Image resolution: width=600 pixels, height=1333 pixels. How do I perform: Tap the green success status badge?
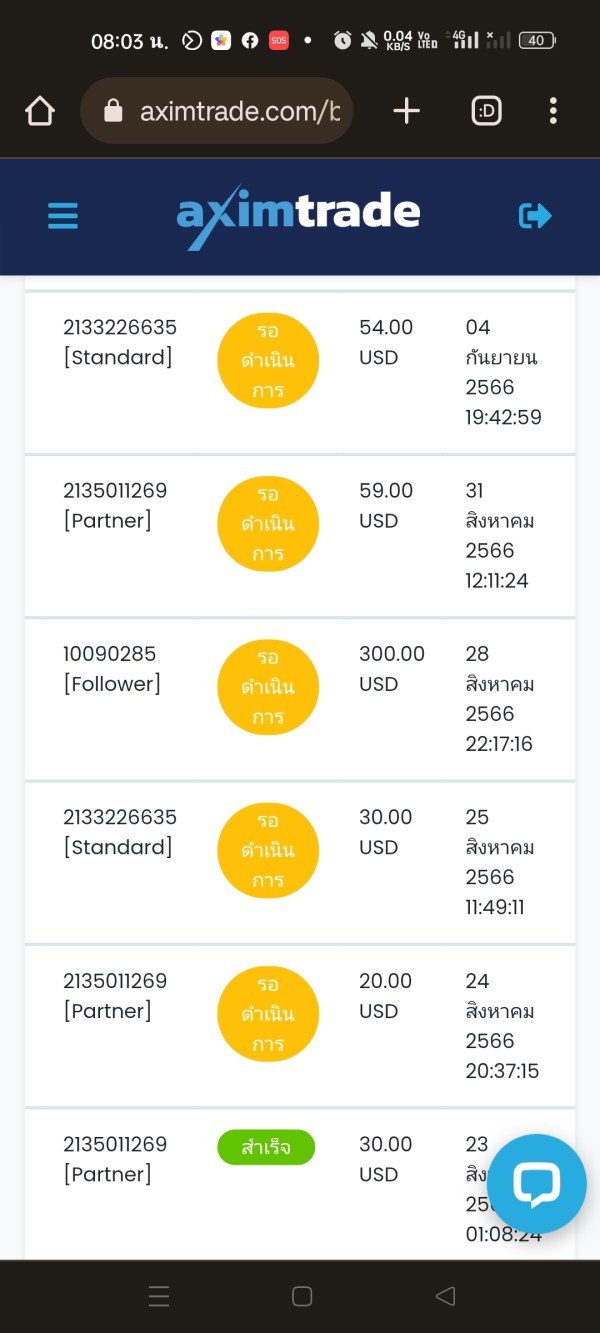click(266, 1147)
